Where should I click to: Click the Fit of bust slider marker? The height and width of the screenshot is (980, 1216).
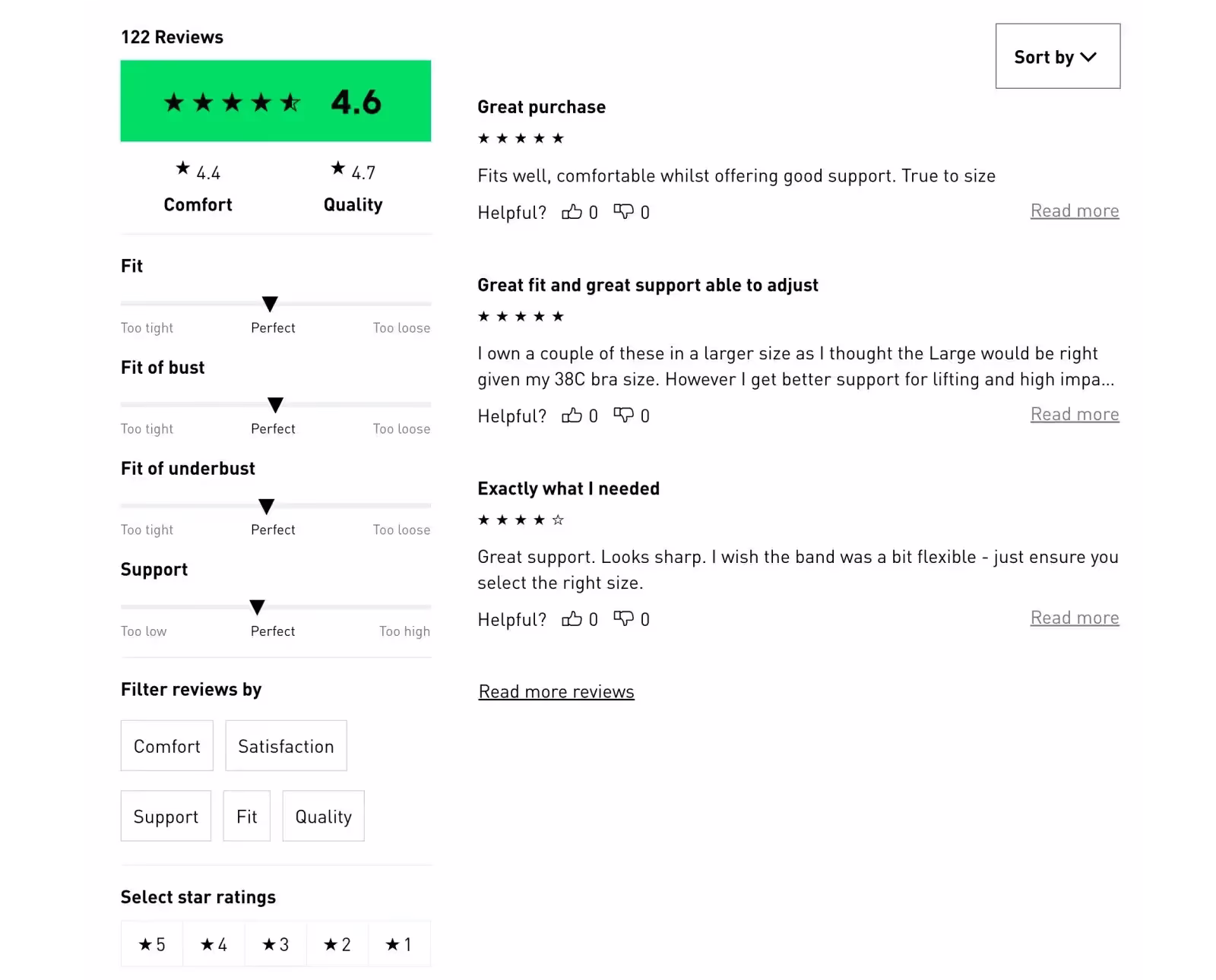276,405
